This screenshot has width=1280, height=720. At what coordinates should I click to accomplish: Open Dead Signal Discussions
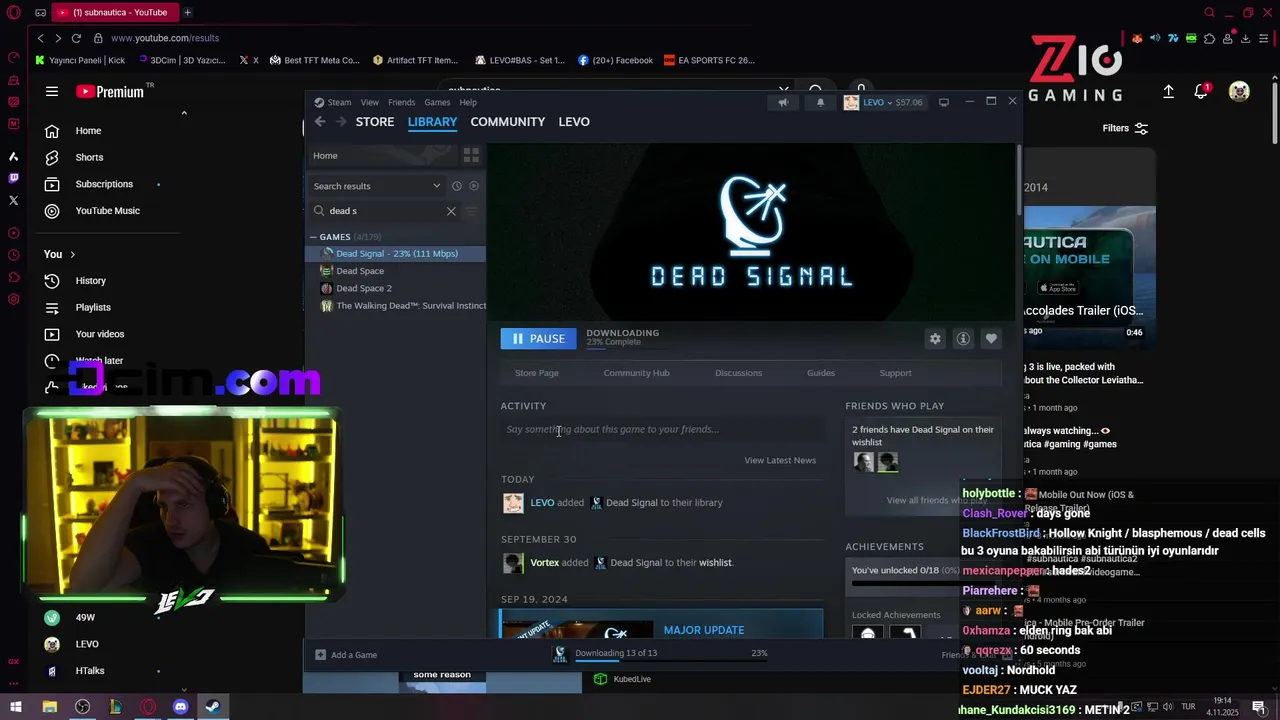click(x=738, y=373)
